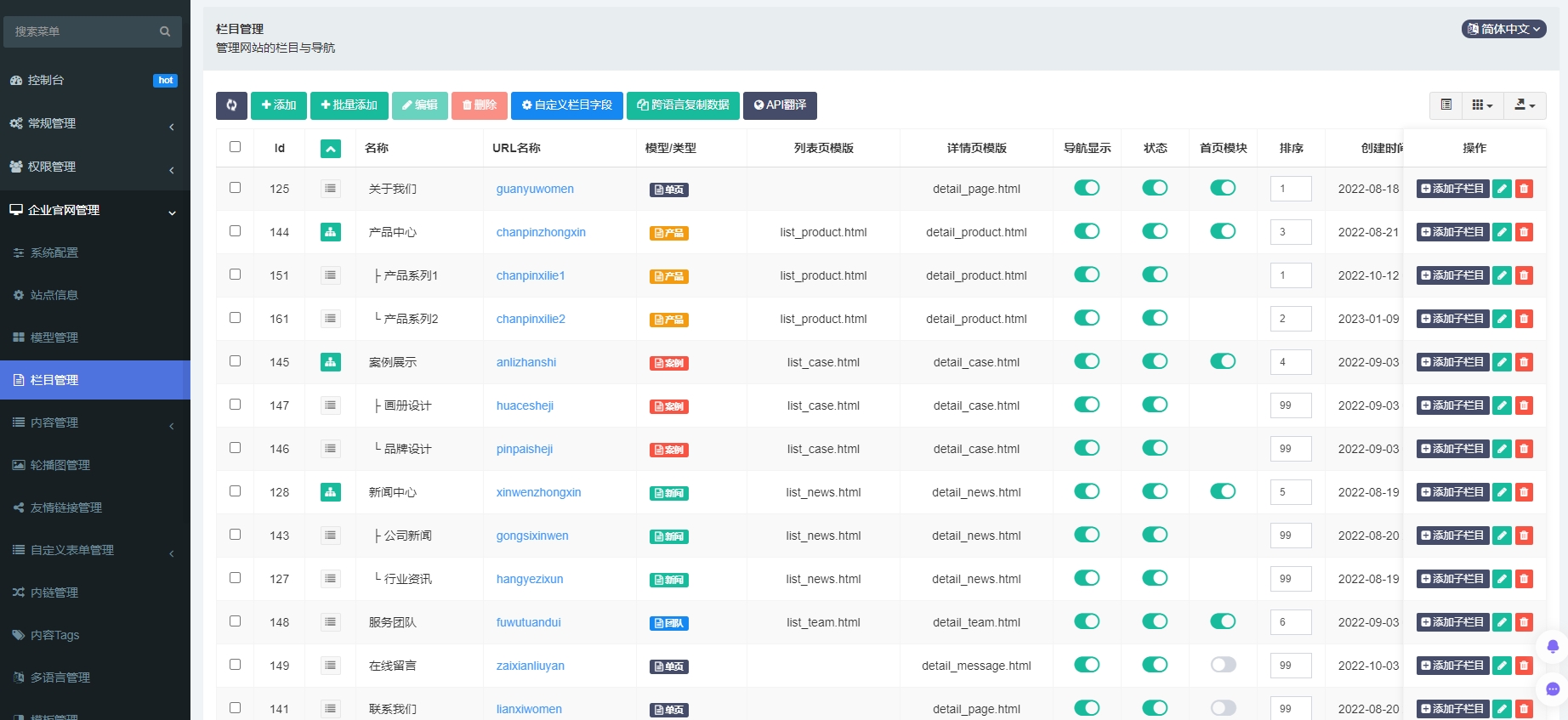This screenshot has width=1568, height=720.
Task: Collapse 案例展示 tree node icon
Action: tap(331, 362)
